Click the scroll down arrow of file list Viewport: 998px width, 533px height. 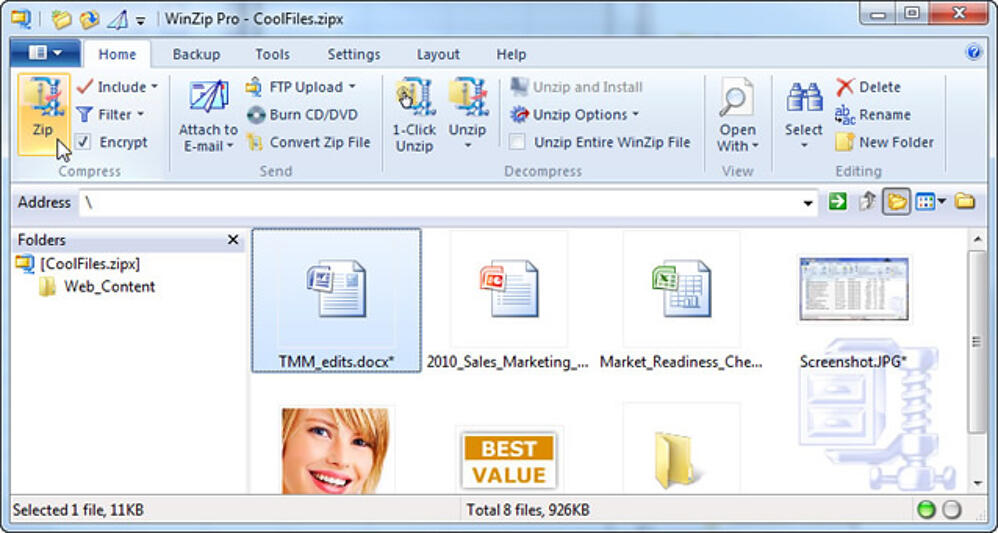click(x=977, y=483)
